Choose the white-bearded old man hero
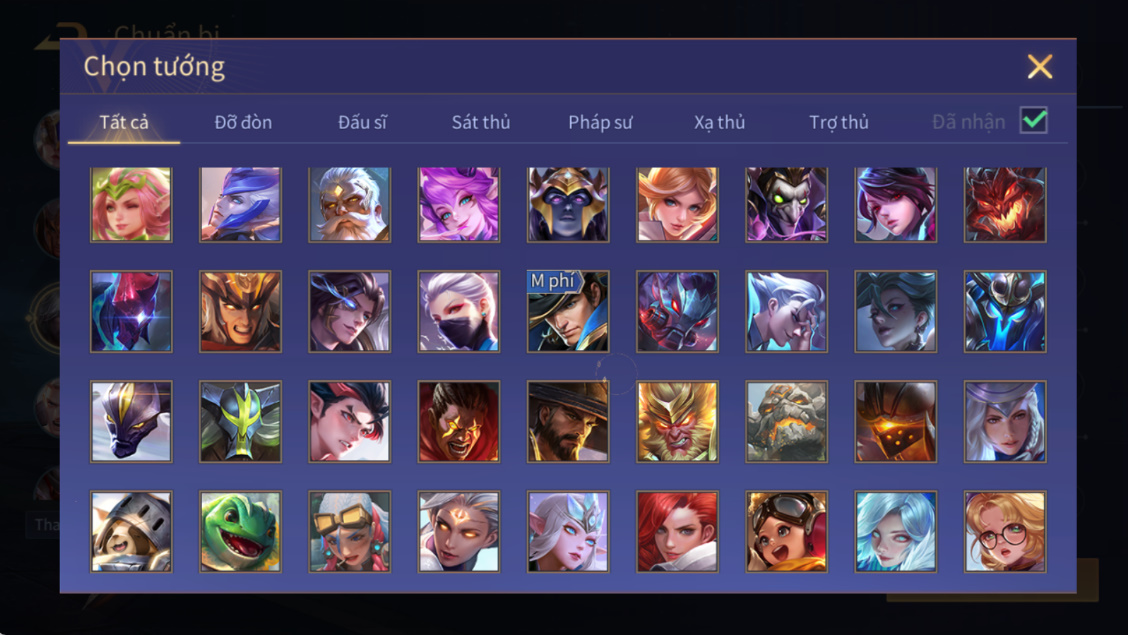This screenshot has width=1128, height=635. 350,205
